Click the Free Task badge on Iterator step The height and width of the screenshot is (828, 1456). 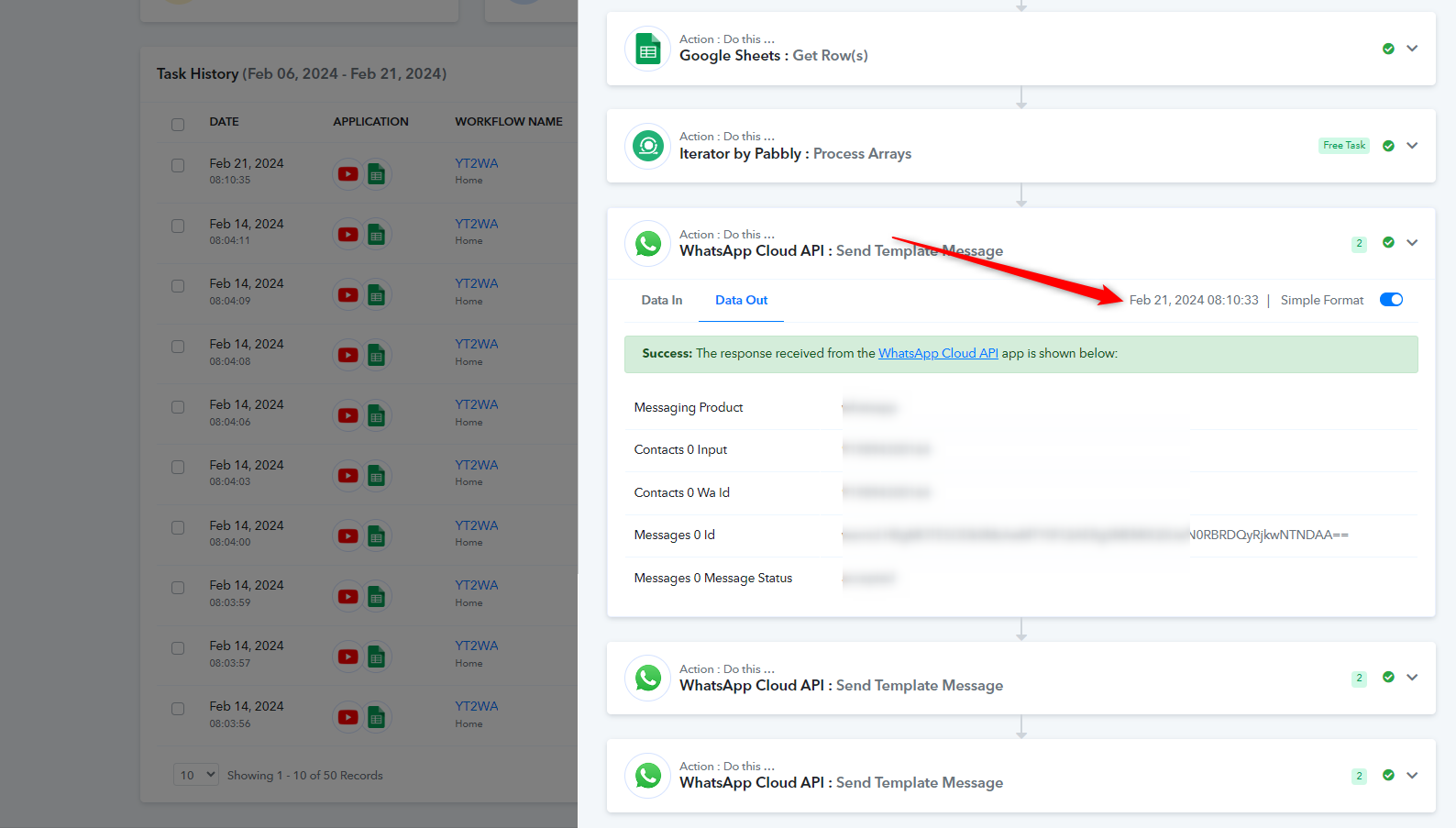pyautogui.click(x=1344, y=146)
